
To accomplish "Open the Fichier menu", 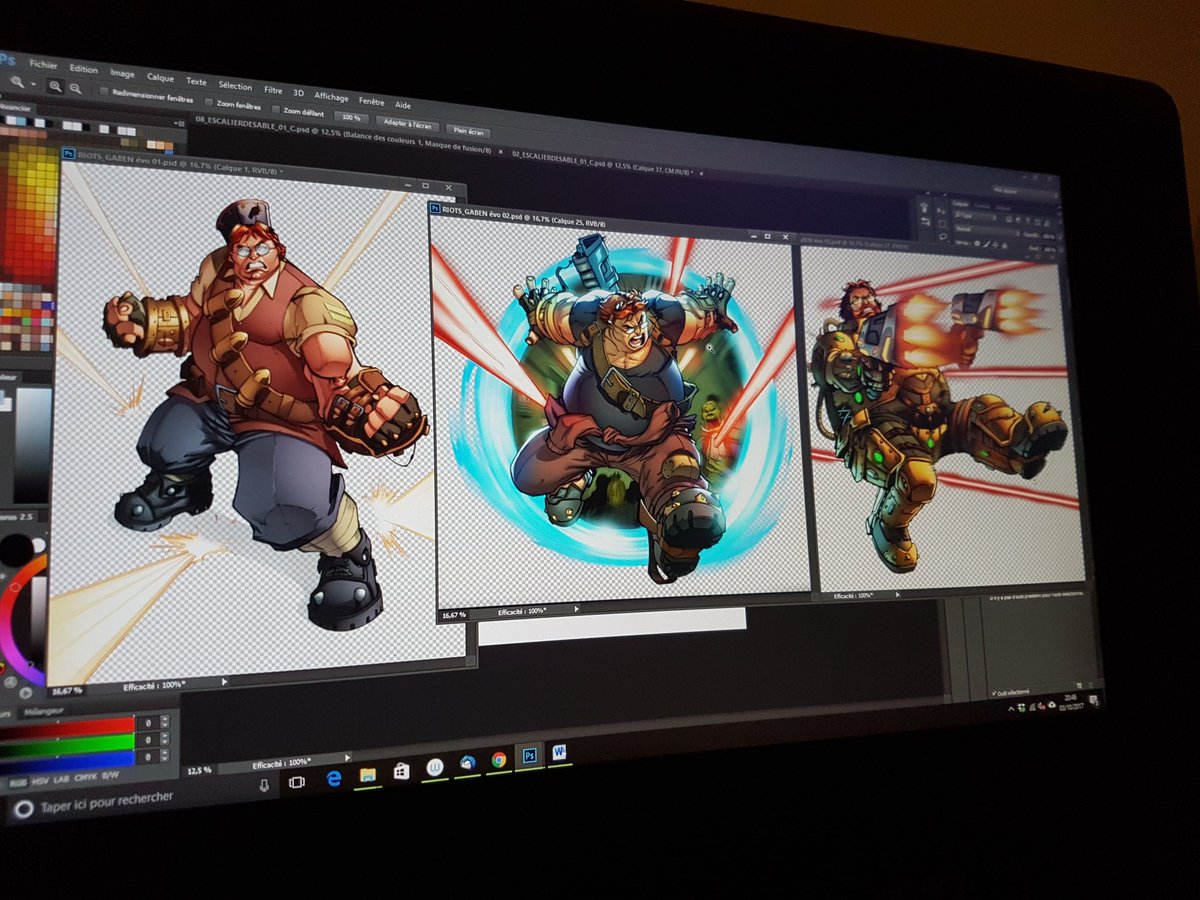I will point(43,64).
